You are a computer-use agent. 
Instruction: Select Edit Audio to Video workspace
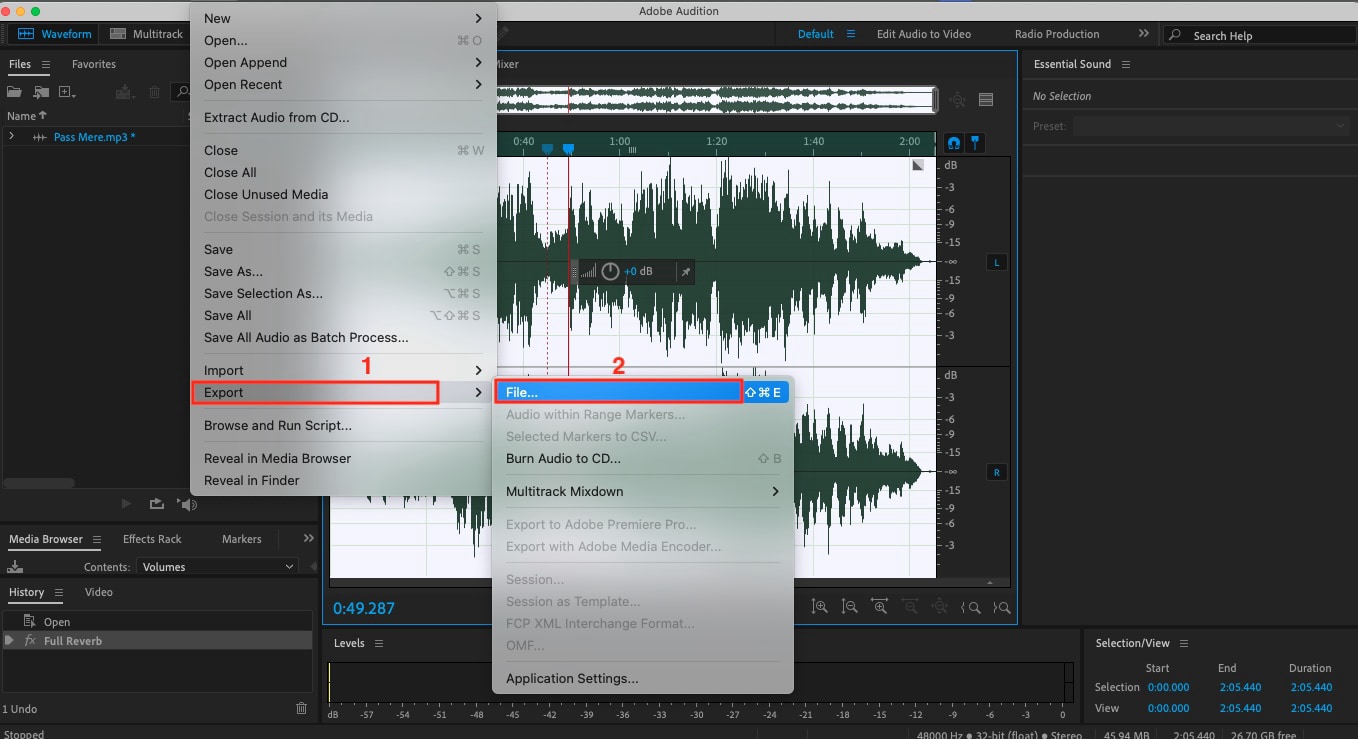point(924,34)
